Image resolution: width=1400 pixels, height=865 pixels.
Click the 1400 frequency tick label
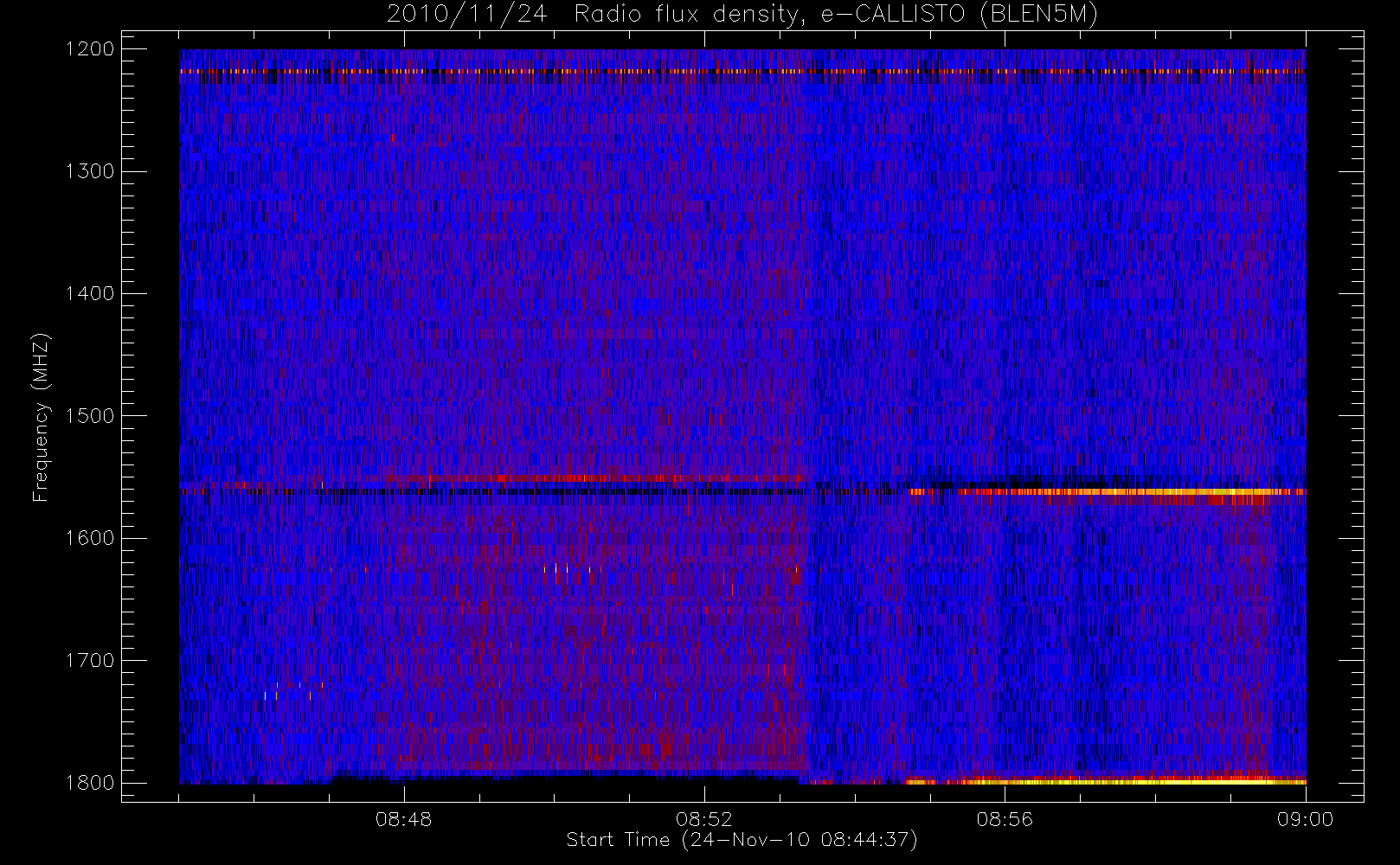[89, 293]
